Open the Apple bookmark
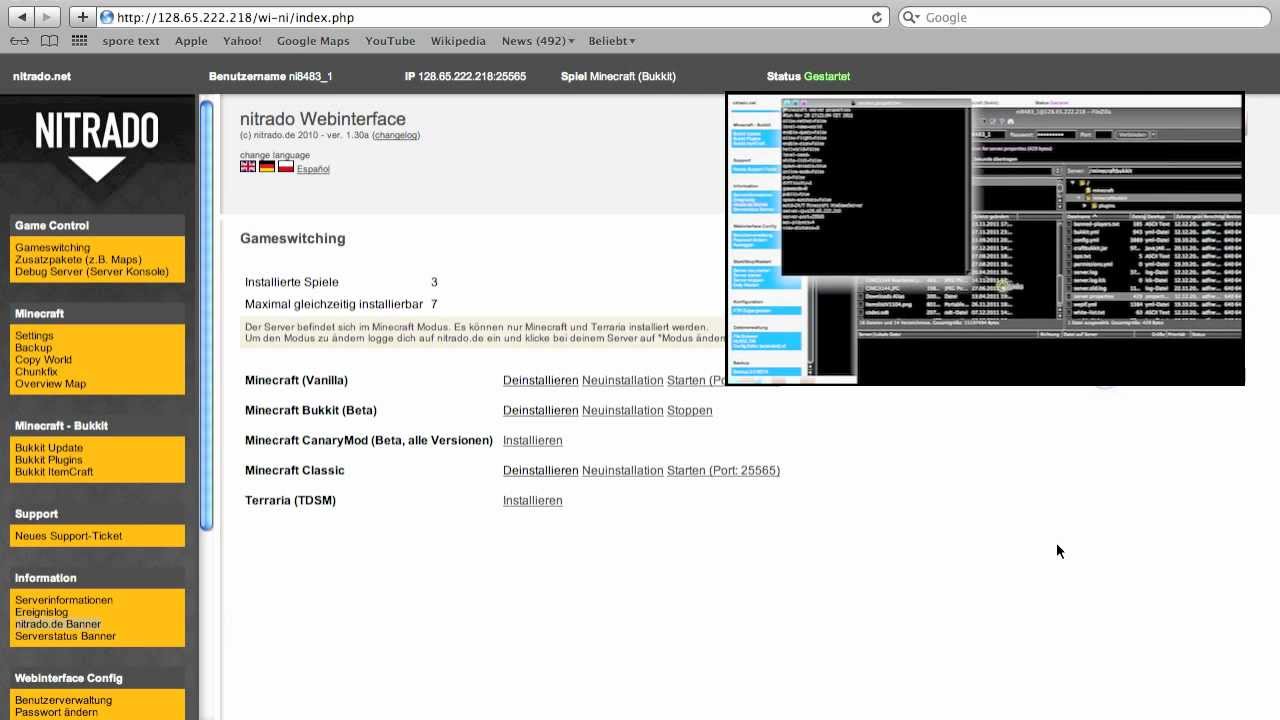The width and height of the screenshot is (1280, 720). point(191,41)
